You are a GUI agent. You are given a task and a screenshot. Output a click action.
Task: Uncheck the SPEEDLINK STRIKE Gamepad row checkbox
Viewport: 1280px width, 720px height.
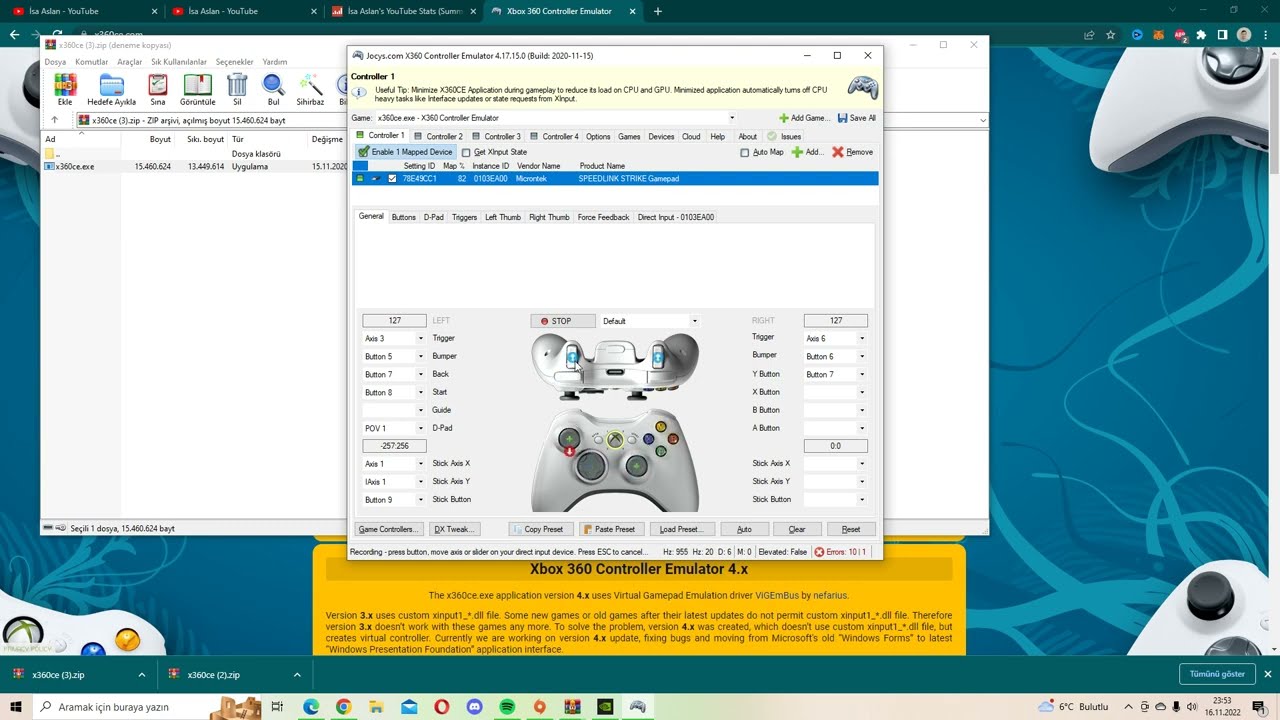click(392, 179)
